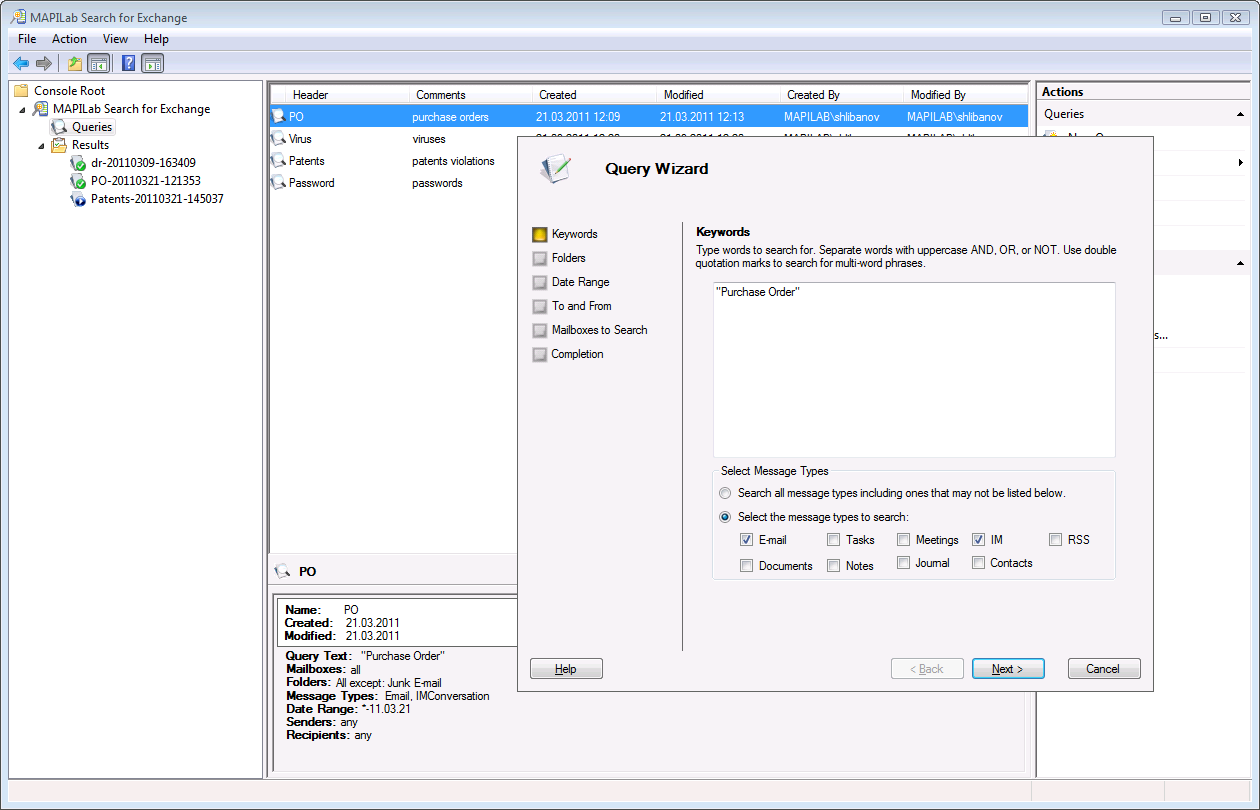Enable the Tasks message type checkbox
1260x810 pixels.
834,540
